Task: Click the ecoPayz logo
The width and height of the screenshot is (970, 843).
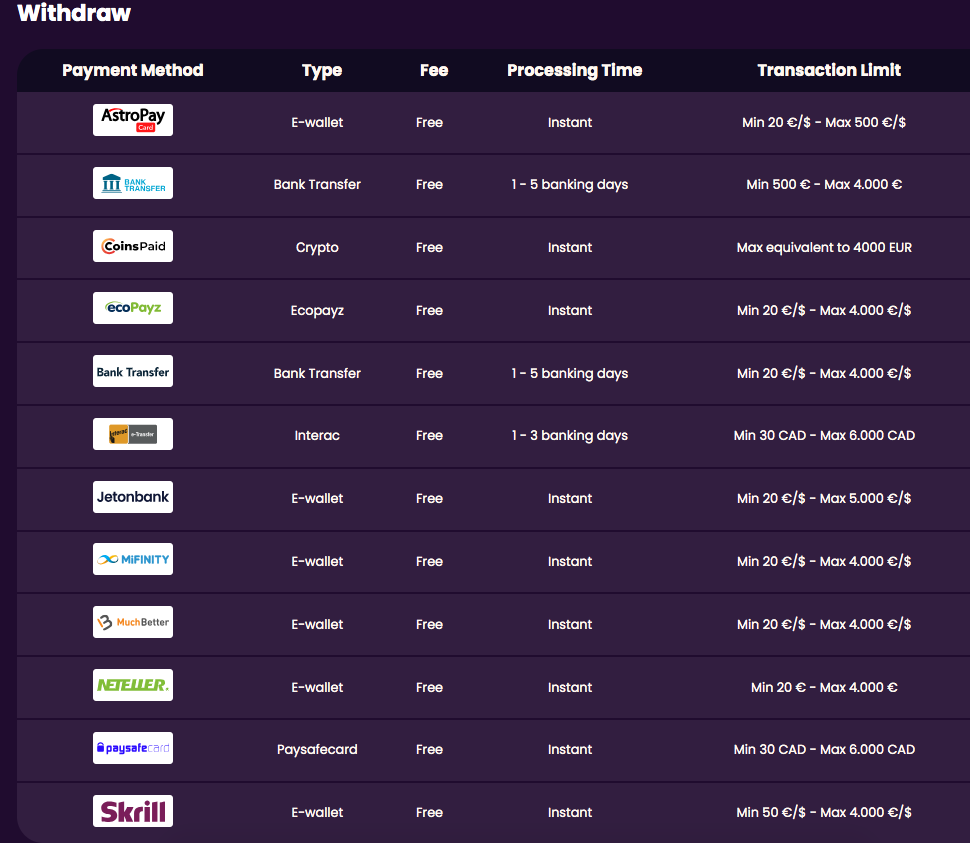Action: click(133, 309)
